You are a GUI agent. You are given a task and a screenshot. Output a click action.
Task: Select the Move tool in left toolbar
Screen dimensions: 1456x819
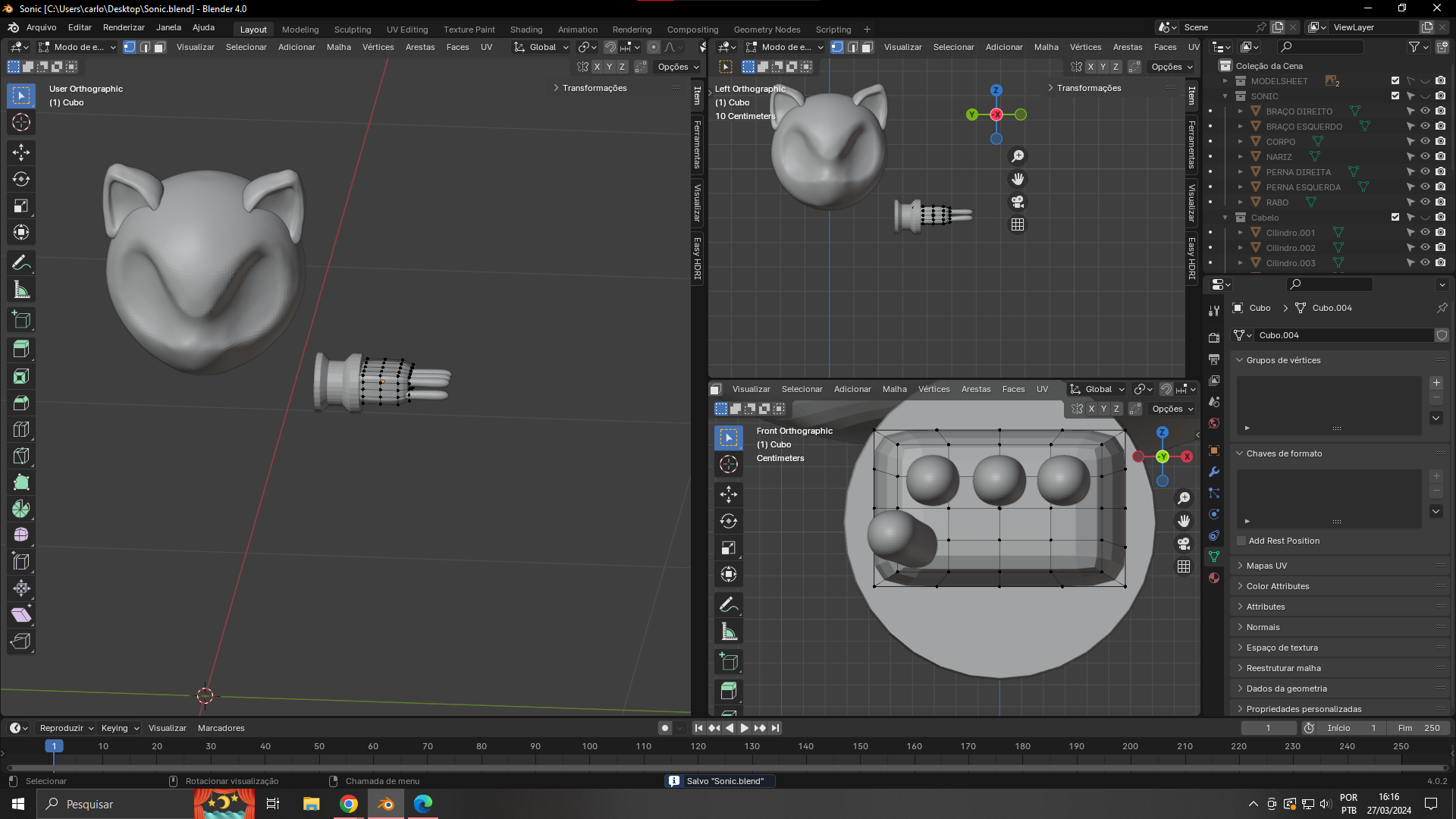[x=21, y=152]
